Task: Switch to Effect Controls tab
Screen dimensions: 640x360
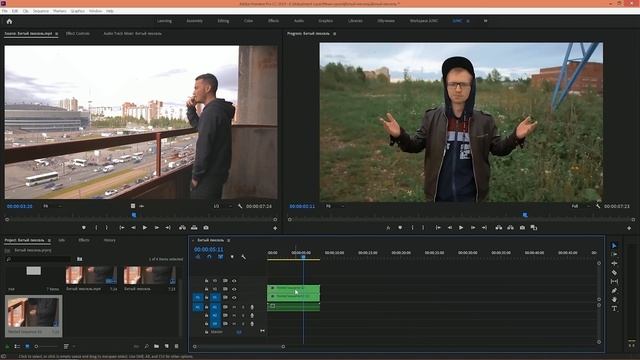Action: click(78, 33)
